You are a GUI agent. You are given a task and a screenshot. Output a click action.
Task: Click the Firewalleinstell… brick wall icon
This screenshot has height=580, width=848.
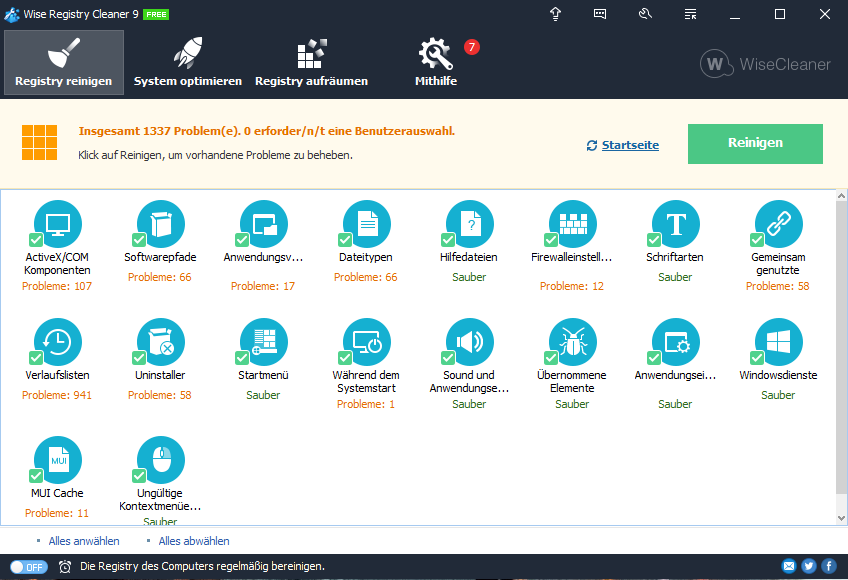coord(573,223)
